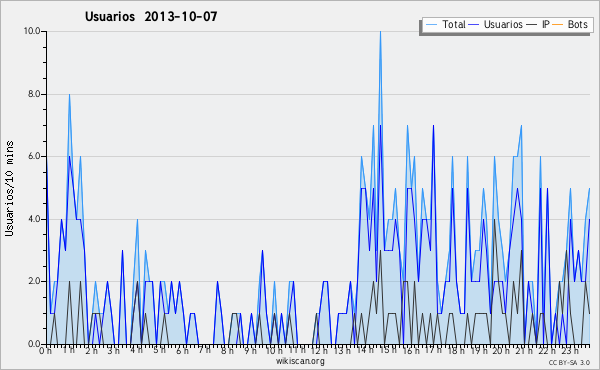Click the dark blue Usuarios legend line
The image size is (600, 370).
click(474, 25)
